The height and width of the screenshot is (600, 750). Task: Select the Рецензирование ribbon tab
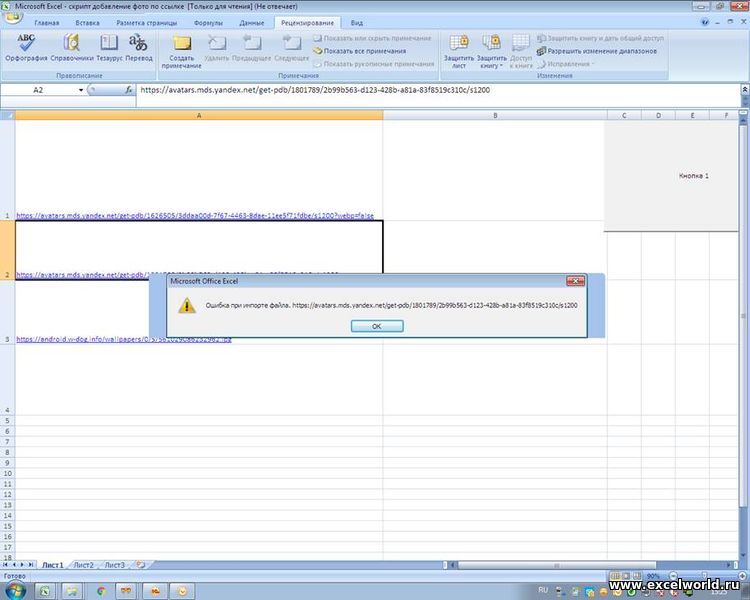(x=307, y=22)
